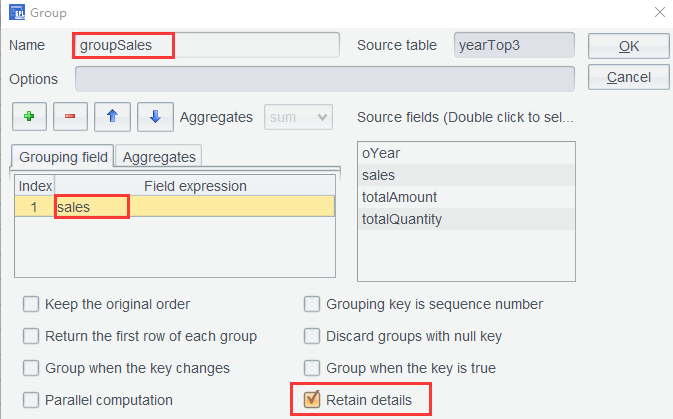Click the green plus add row icon
Image resolution: width=673 pixels, height=419 pixels.
(x=29, y=117)
